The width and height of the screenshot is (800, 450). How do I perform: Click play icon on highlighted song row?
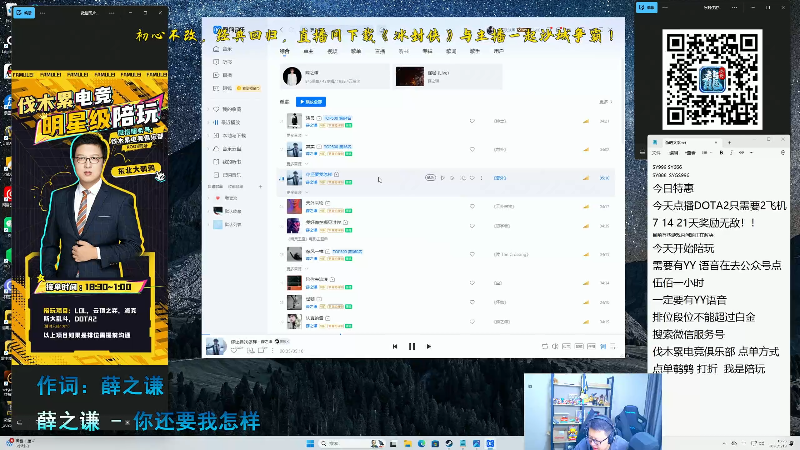coord(442,178)
